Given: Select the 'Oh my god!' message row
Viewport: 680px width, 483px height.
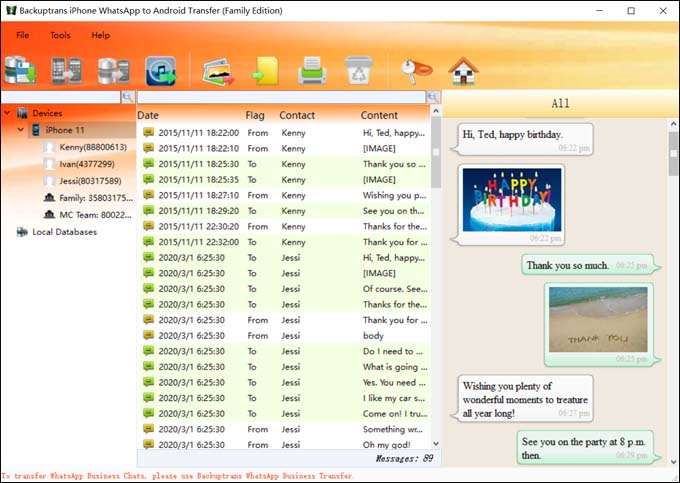Looking at the screenshot, I should (284, 444).
